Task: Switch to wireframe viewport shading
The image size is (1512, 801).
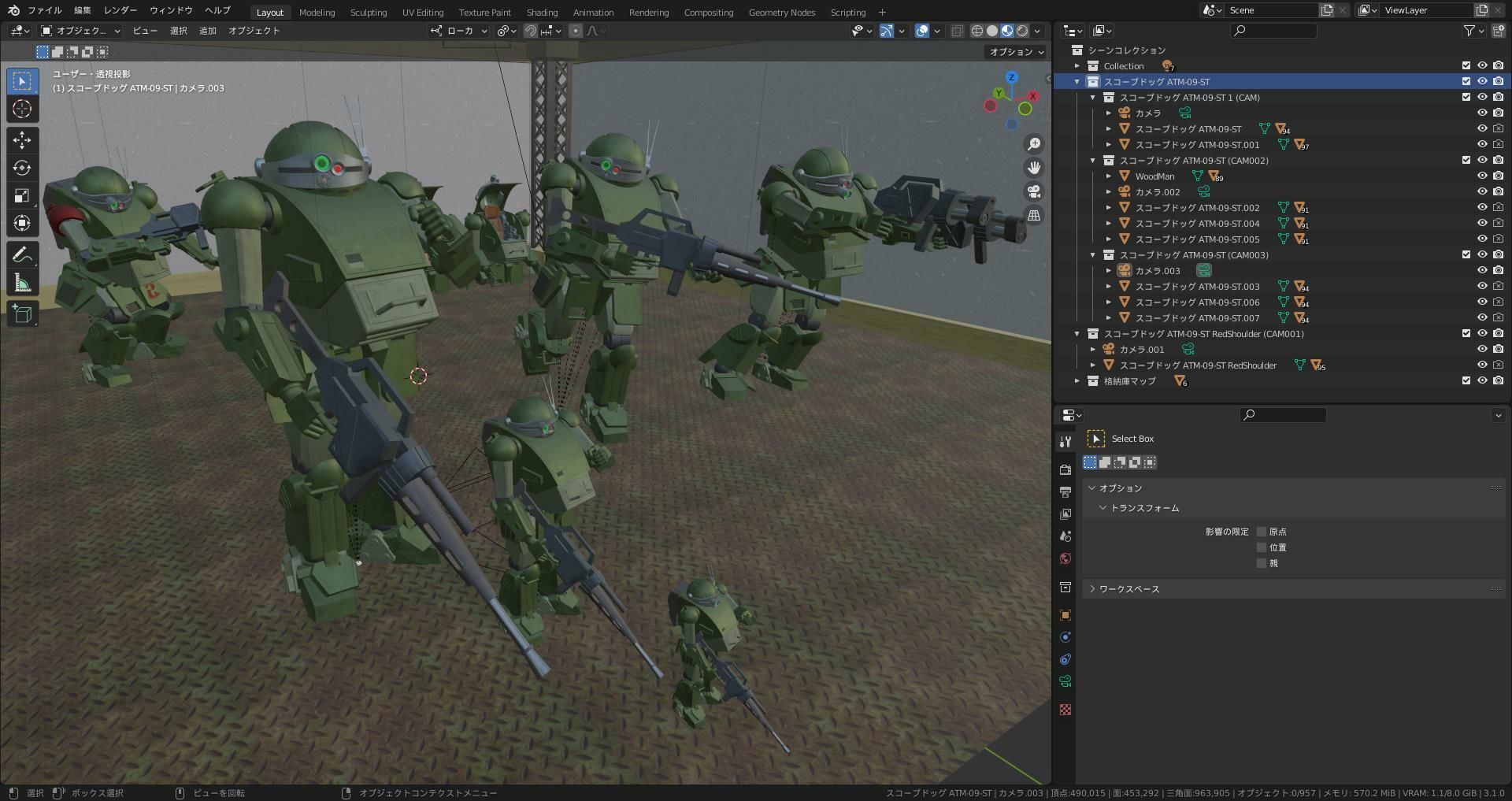Action: [x=977, y=31]
